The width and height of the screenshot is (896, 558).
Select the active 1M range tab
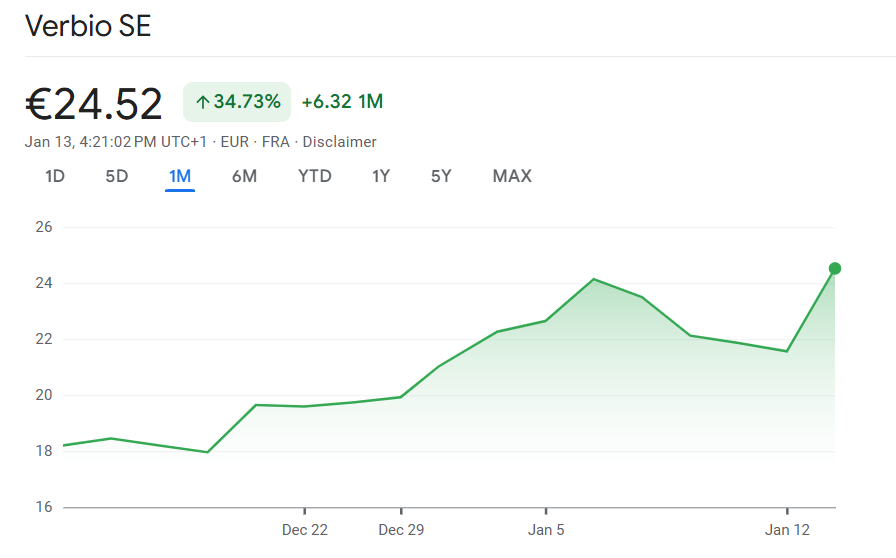click(x=180, y=177)
